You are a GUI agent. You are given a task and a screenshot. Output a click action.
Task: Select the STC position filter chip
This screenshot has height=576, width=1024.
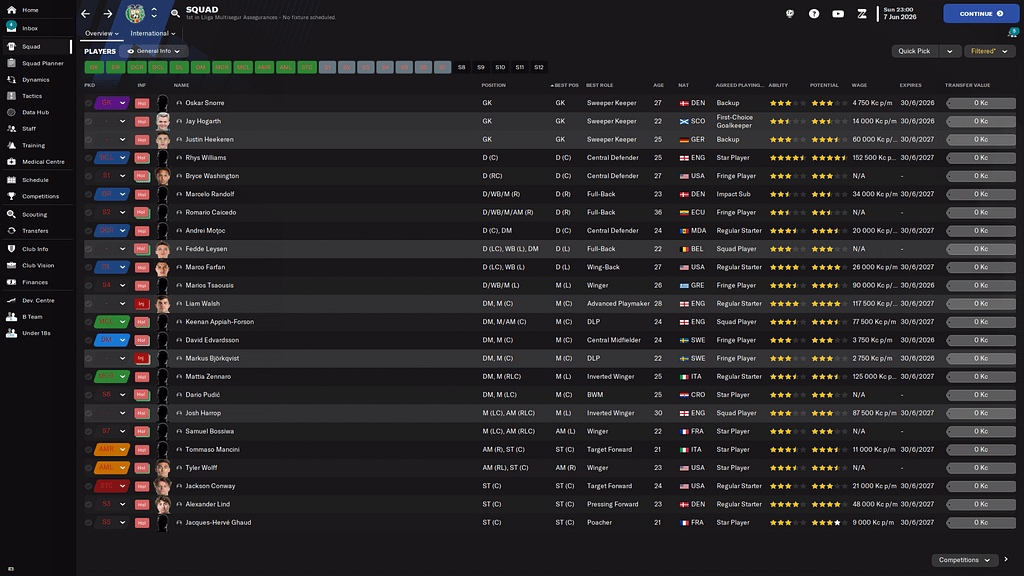point(307,67)
